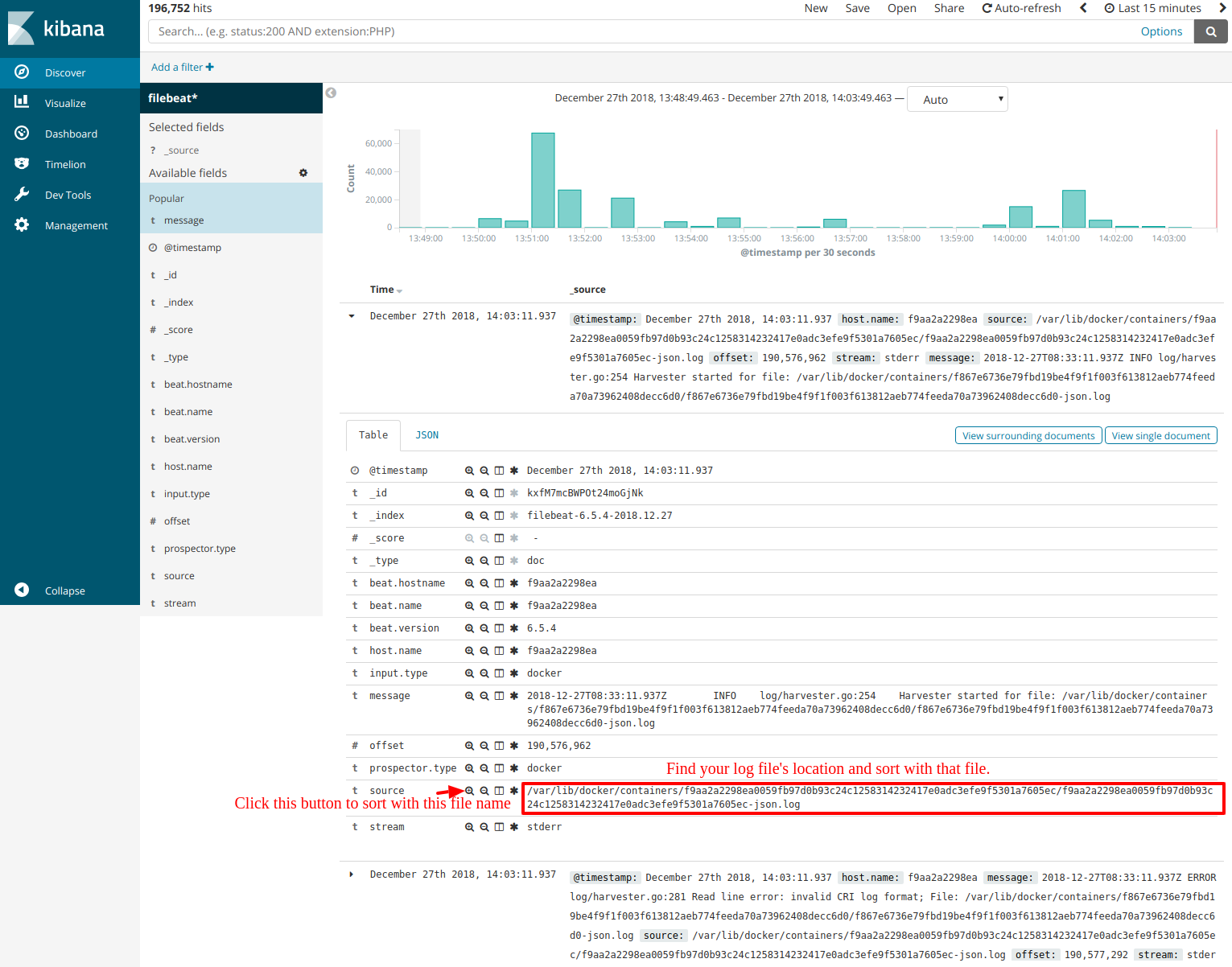1232x967 pixels.
Task: Click the 190,576,962 offset value
Action: click(x=559, y=746)
